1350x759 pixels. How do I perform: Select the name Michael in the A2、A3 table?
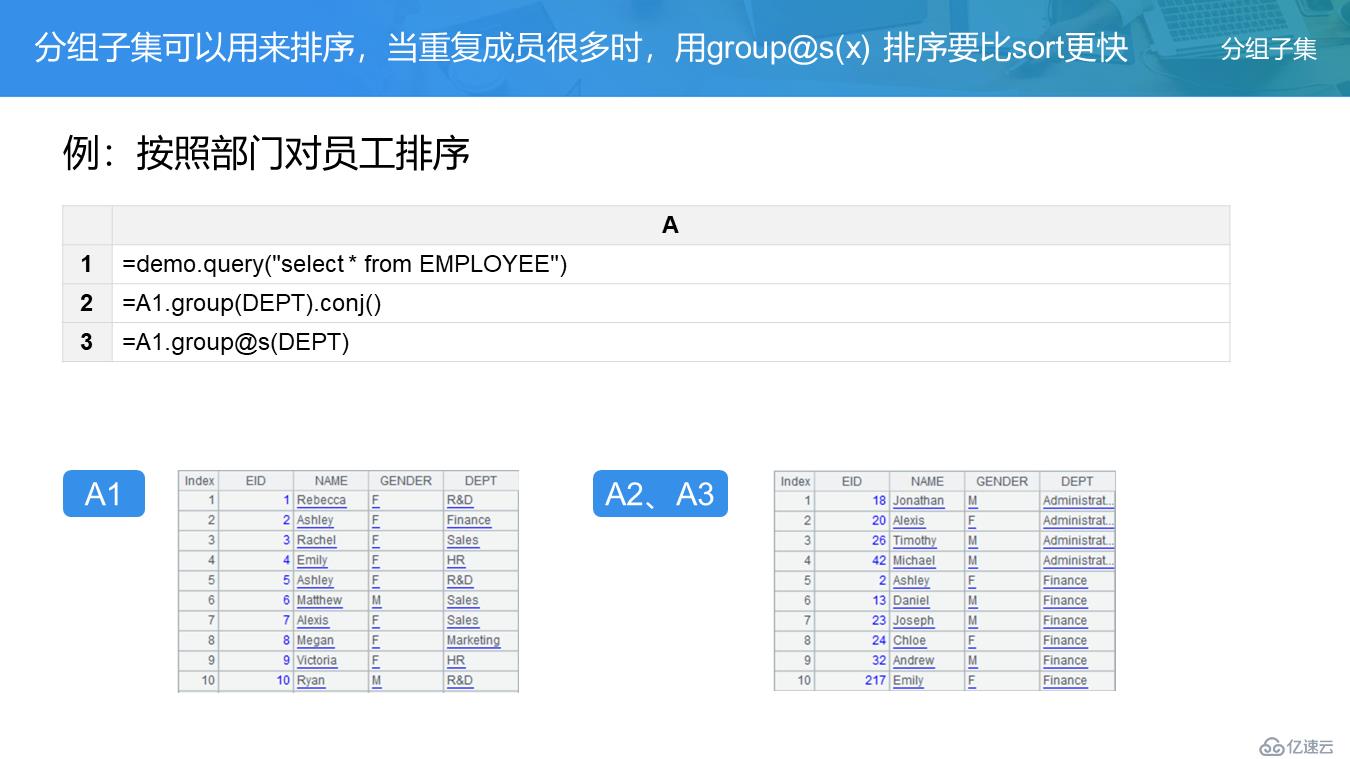(913, 560)
